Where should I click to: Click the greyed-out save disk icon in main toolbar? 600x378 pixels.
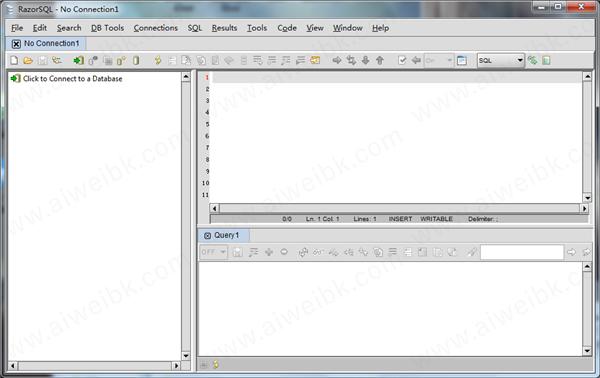(42, 60)
